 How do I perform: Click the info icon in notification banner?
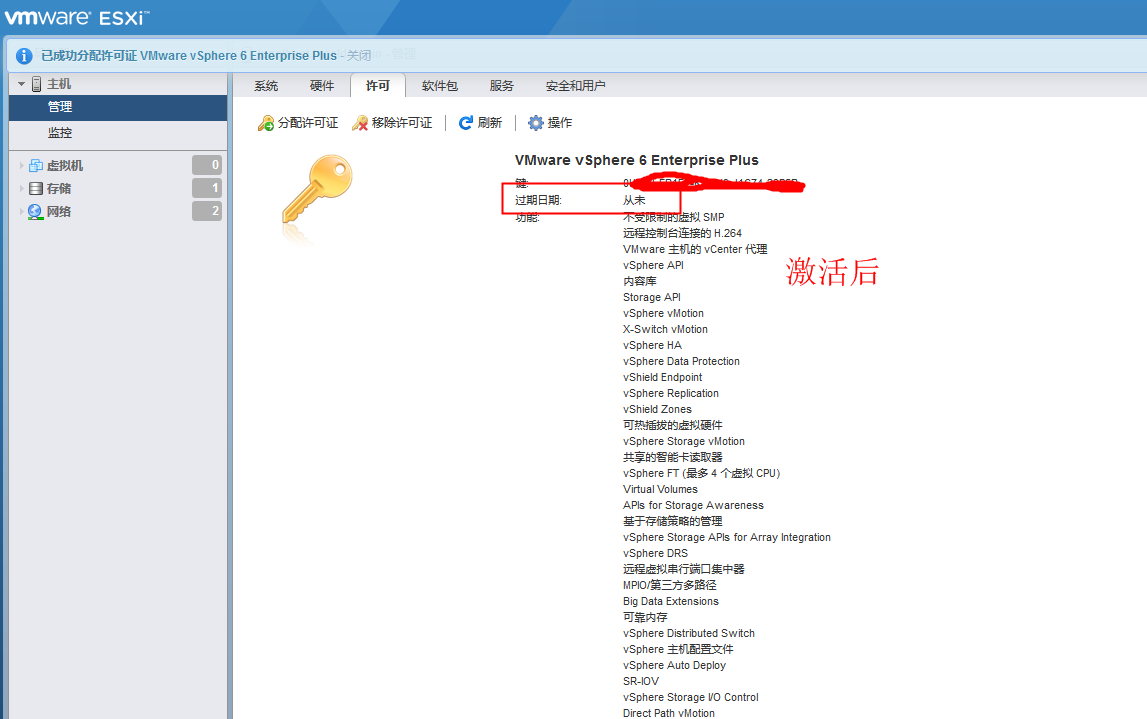[x=24, y=56]
